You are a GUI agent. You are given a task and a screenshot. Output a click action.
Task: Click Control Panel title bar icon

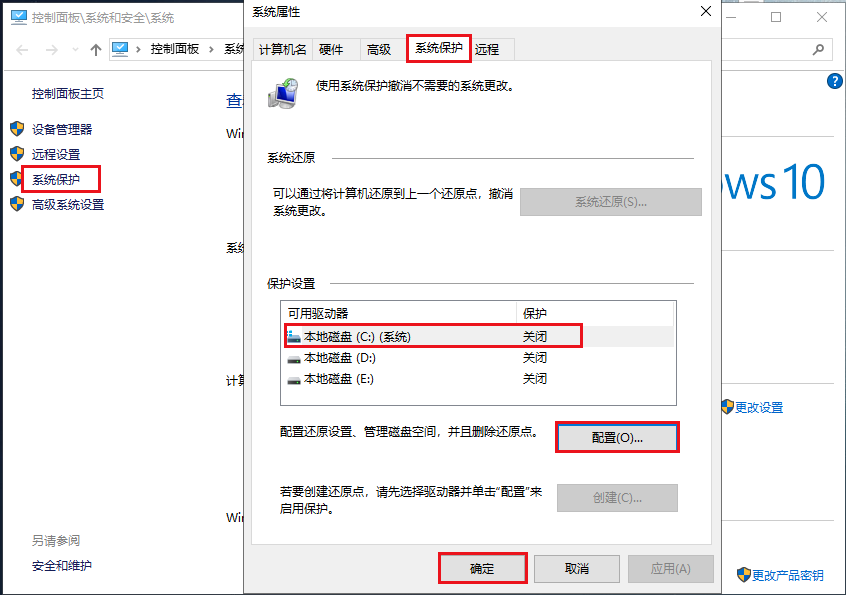[19, 17]
